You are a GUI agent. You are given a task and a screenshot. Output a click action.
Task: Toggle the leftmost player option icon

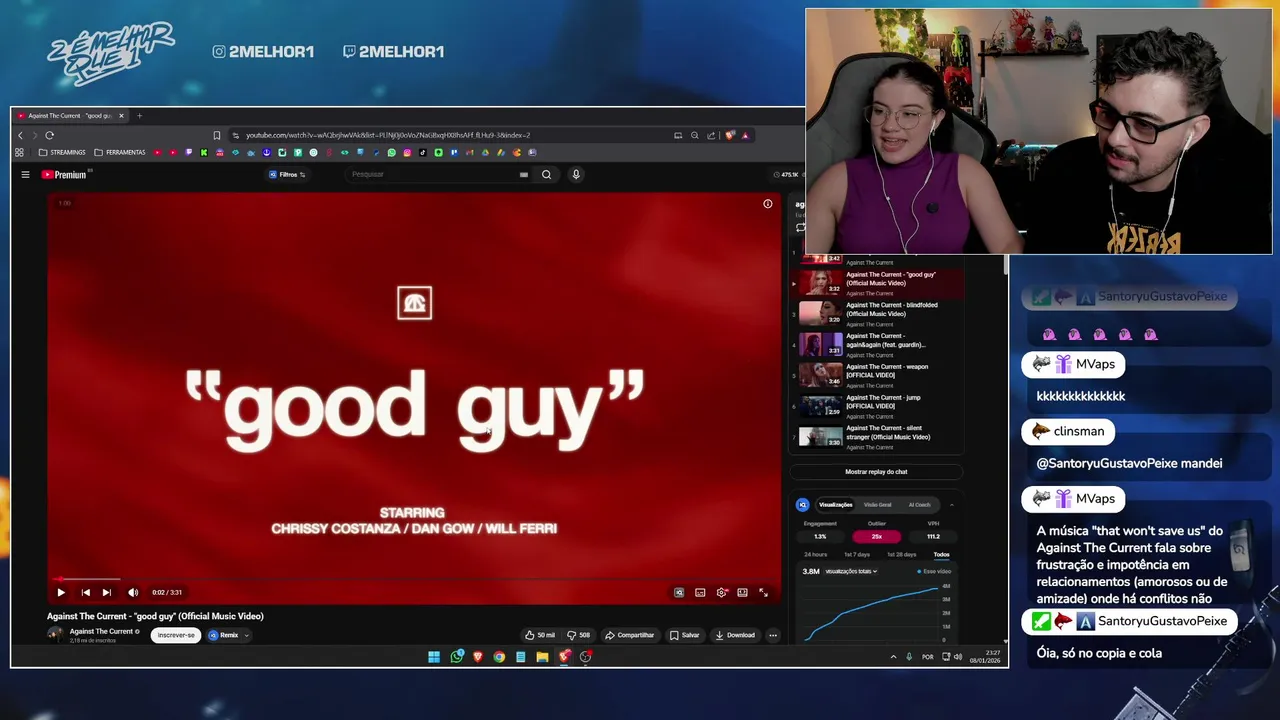click(679, 592)
